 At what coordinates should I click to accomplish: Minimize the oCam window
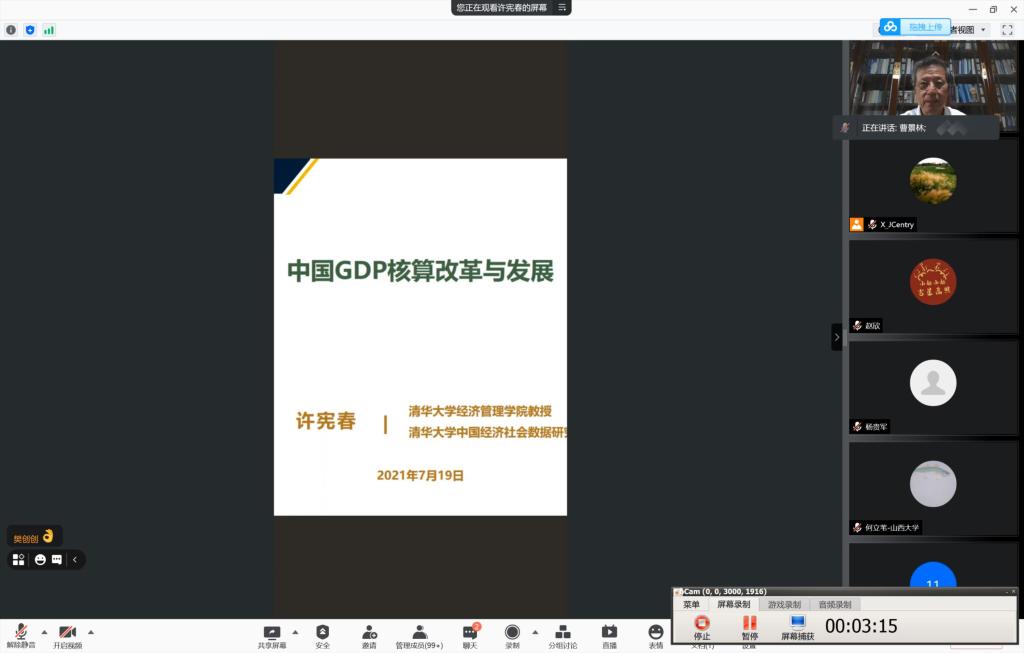(1006, 592)
